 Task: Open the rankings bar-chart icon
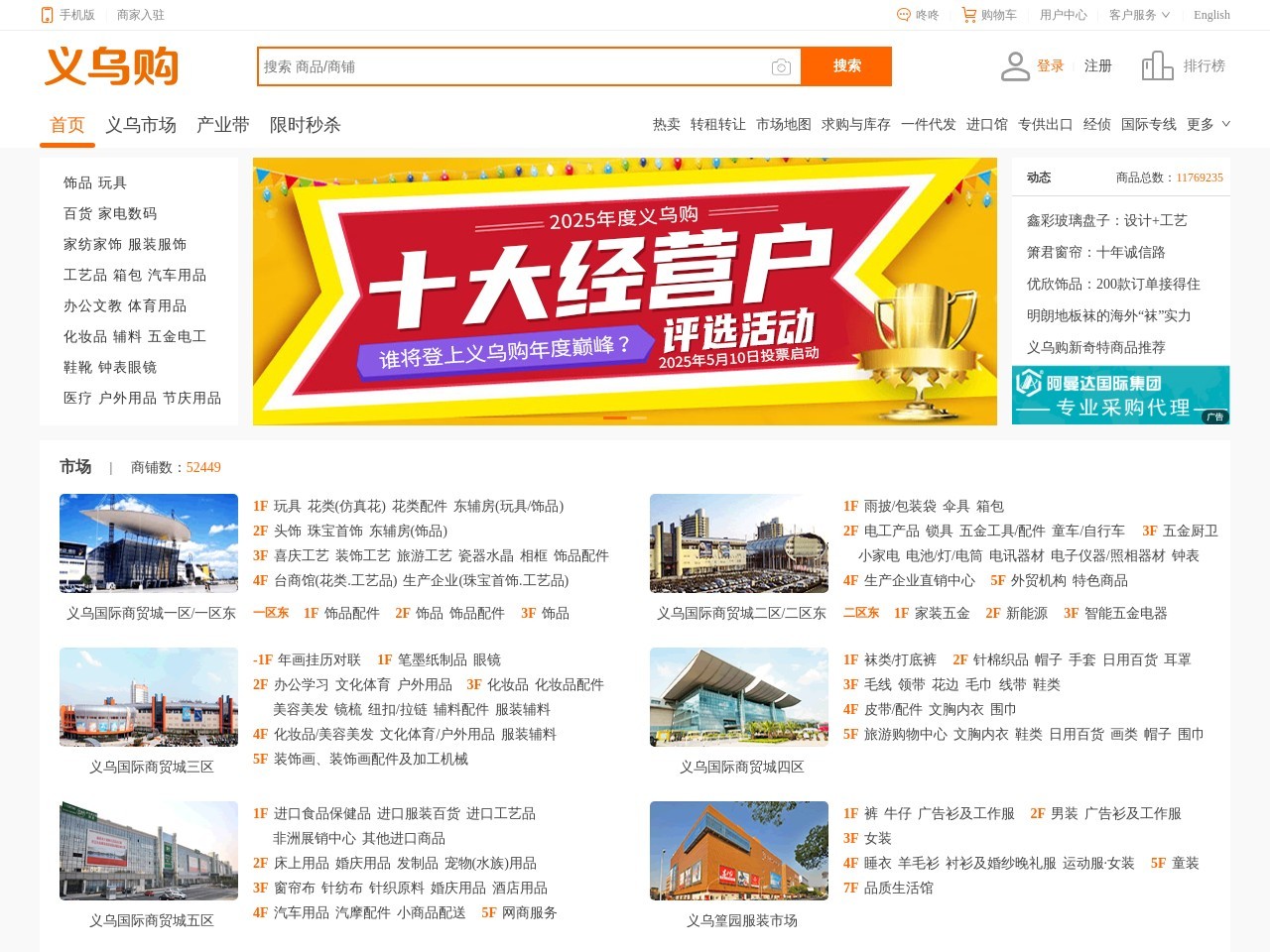point(1157,66)
